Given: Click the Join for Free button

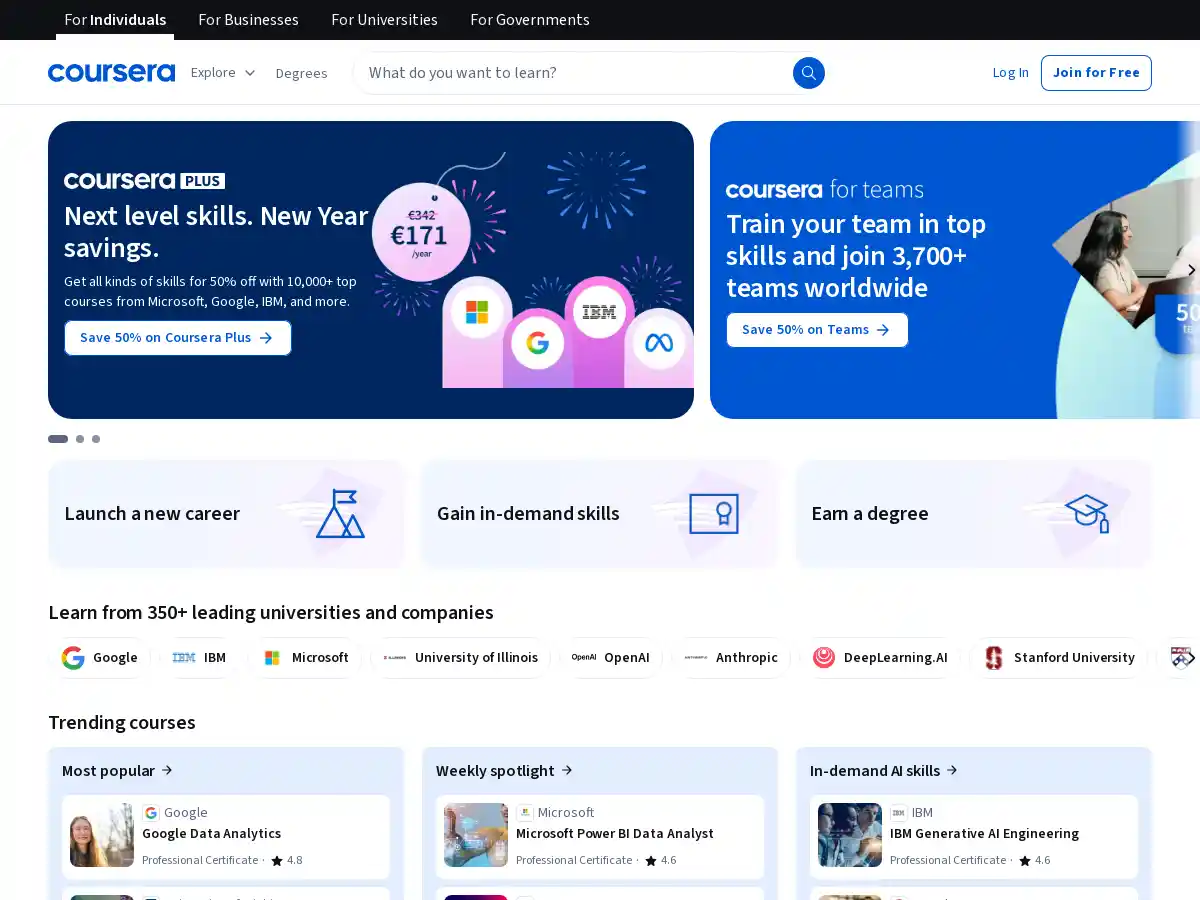Looking at the screenshot, I should tap(1096, 72).
